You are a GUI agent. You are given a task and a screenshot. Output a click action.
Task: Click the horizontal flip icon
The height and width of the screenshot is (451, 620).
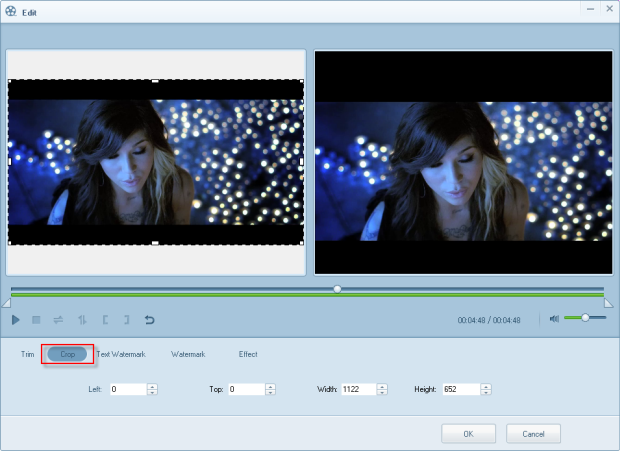58,320
